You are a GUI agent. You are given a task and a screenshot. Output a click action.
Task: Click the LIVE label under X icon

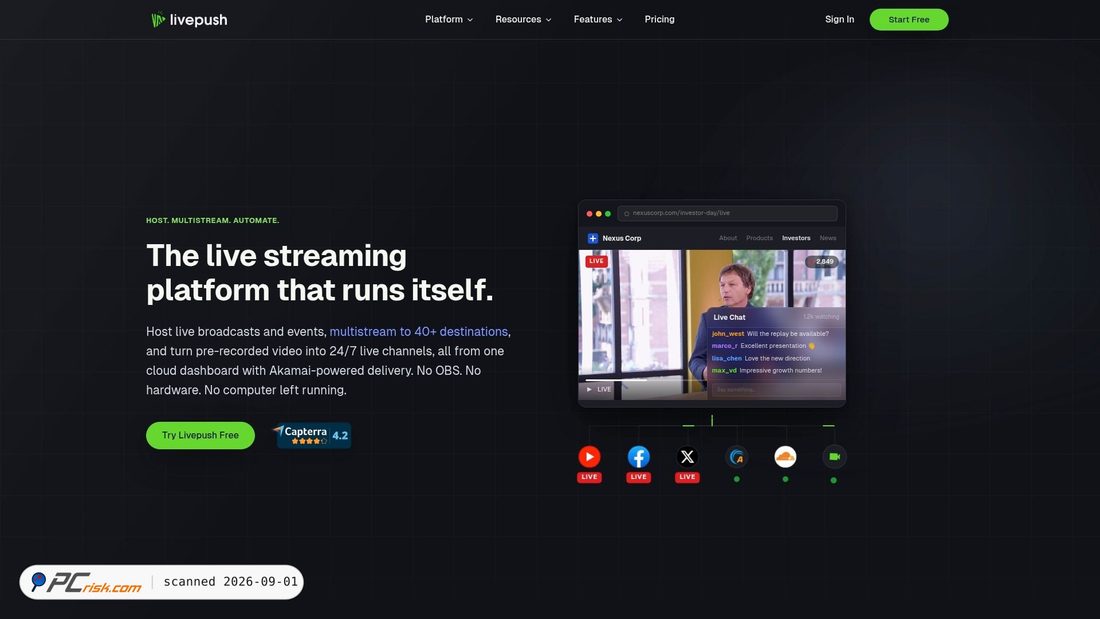coord(688,477)
